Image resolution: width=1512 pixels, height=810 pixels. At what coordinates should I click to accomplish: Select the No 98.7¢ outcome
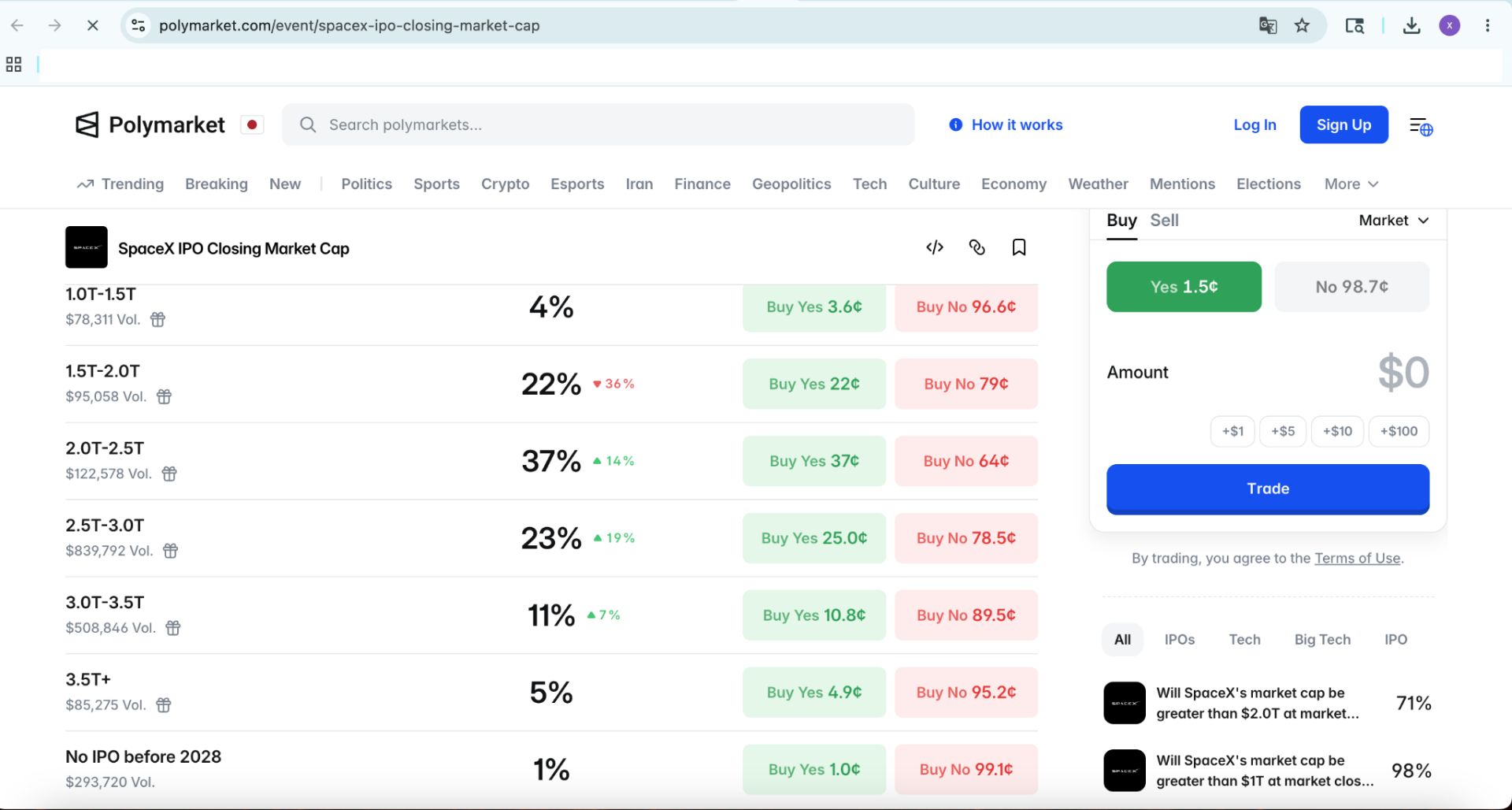(1351, 287)
